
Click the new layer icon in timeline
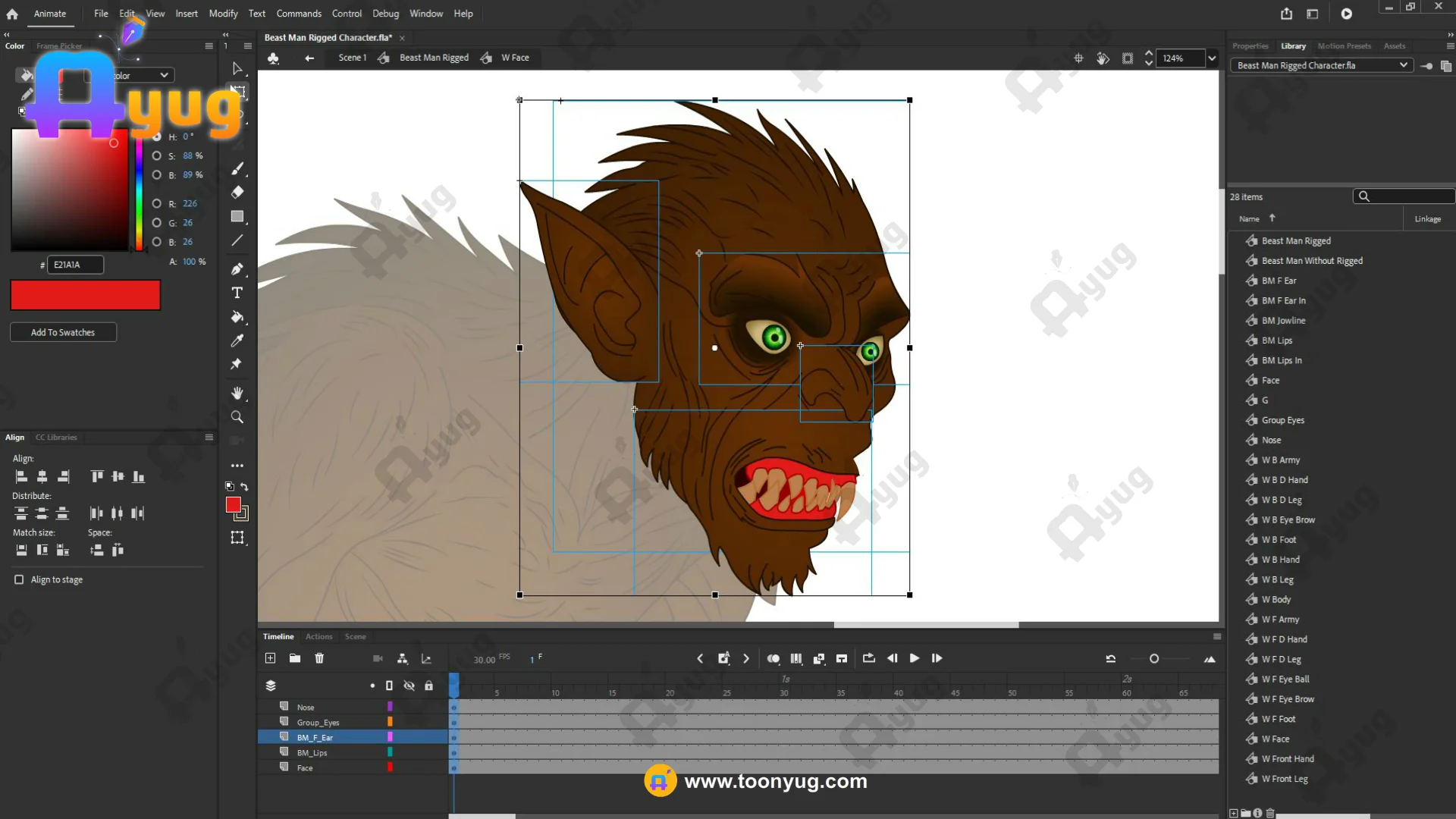pos(270,658)
